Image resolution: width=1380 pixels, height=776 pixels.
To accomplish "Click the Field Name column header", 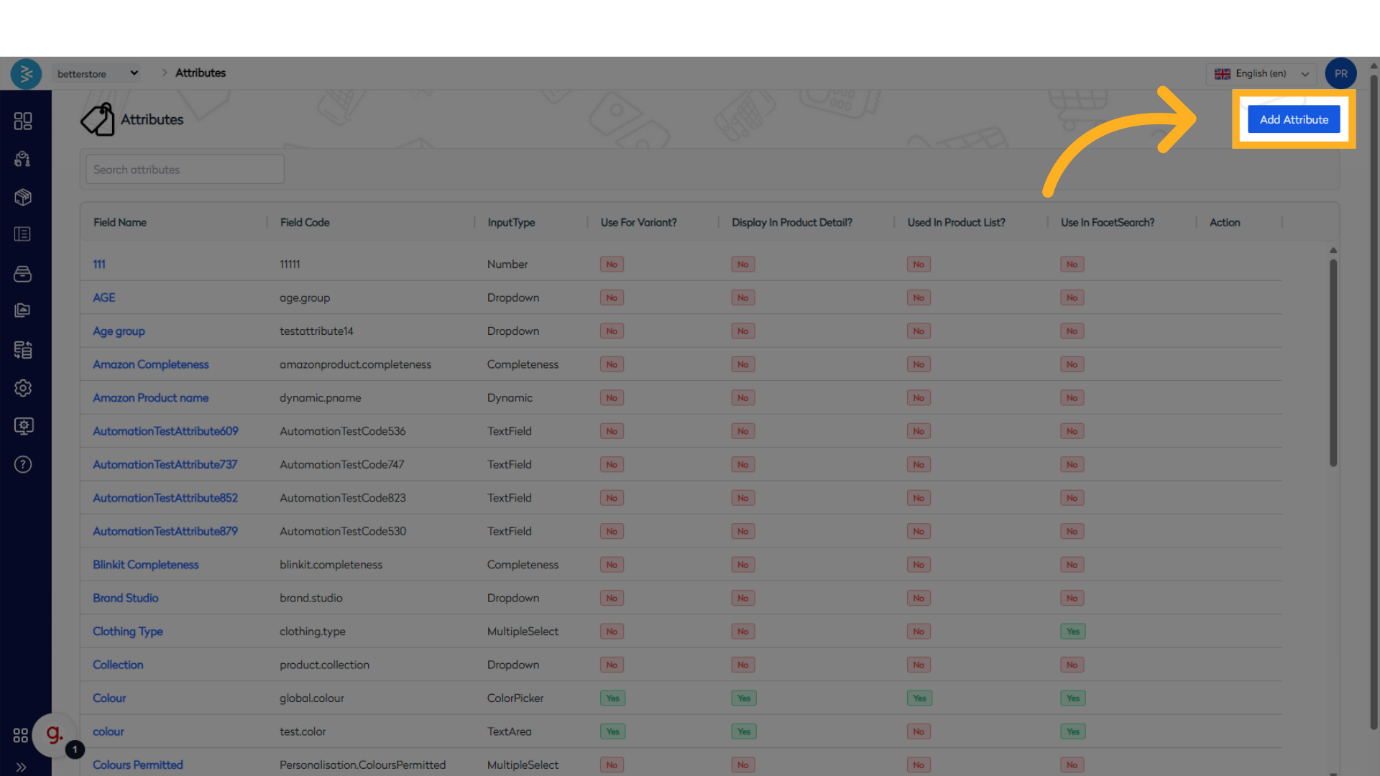I will 120,222.
